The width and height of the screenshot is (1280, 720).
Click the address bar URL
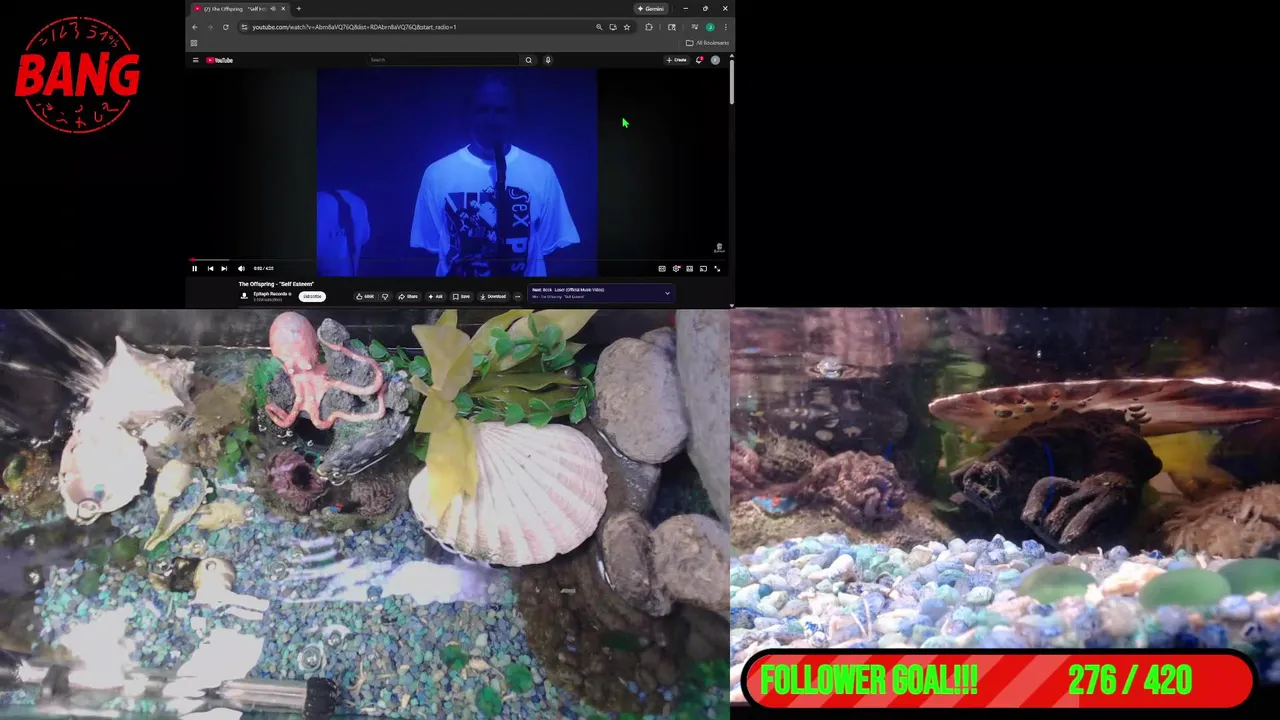(355, 27)
